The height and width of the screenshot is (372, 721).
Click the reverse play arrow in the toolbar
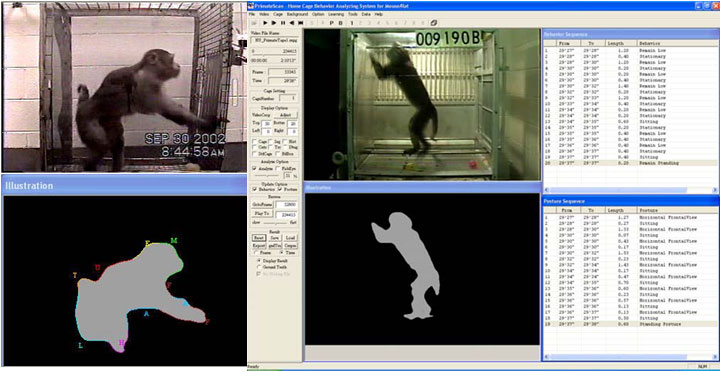(292, 23)
